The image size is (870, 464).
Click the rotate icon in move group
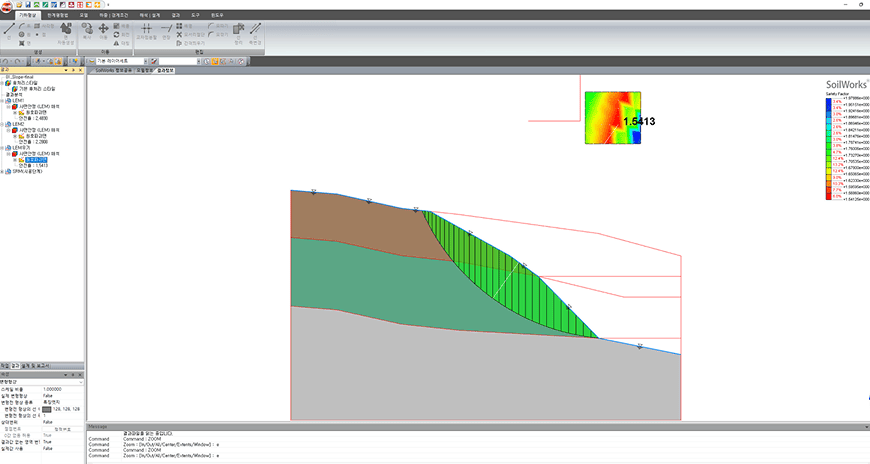pyautogui.click(x=117, y=34)
